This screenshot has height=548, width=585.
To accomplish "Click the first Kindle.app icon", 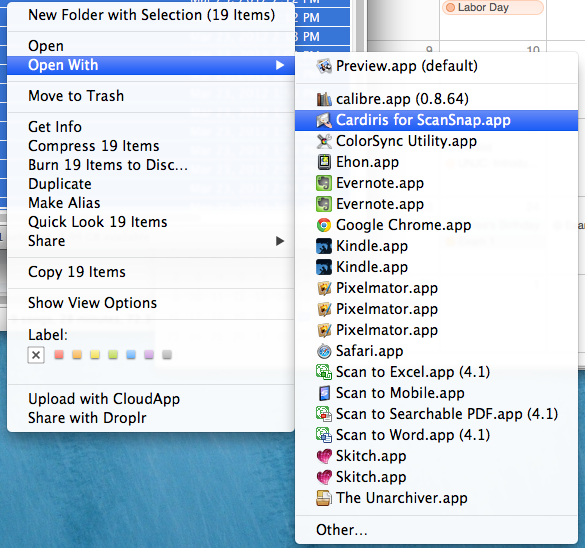I will (x=324, y=246).
